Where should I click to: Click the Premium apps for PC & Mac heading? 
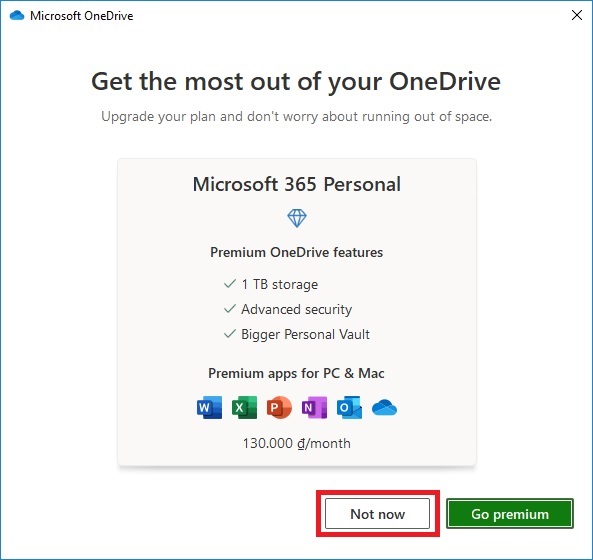(x=297, y=374)
